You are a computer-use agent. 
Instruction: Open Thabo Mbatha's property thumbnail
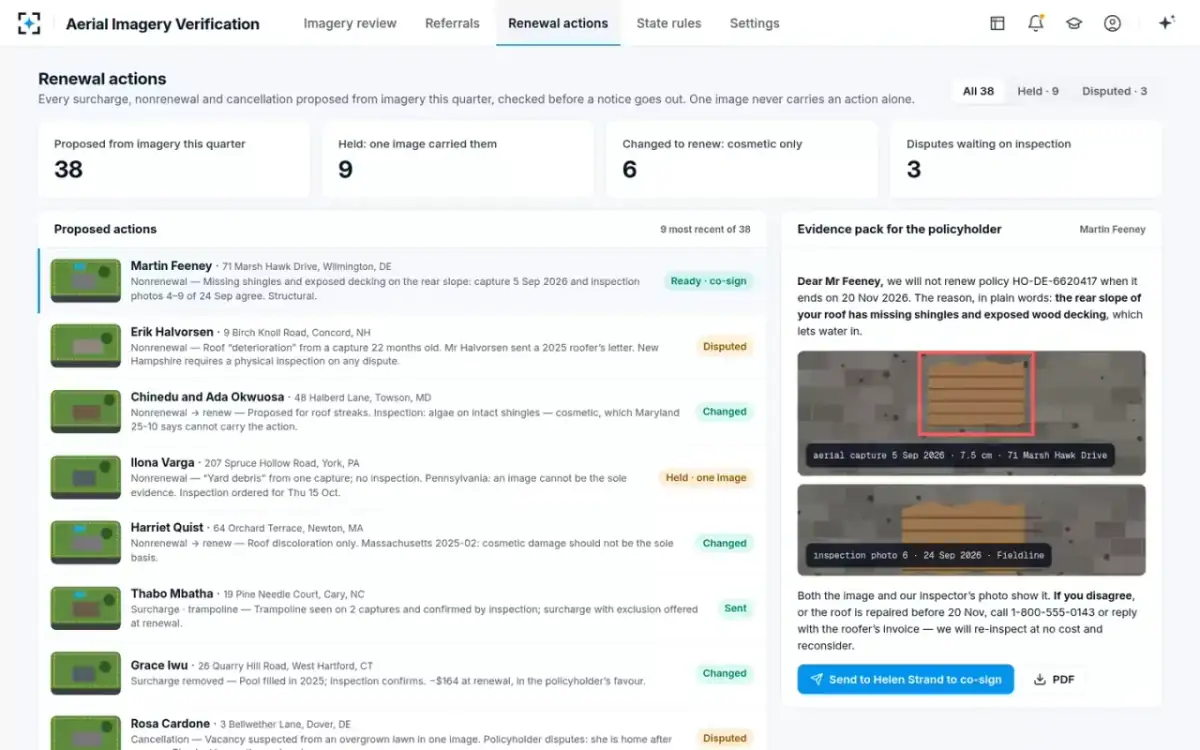click(85, 607)
